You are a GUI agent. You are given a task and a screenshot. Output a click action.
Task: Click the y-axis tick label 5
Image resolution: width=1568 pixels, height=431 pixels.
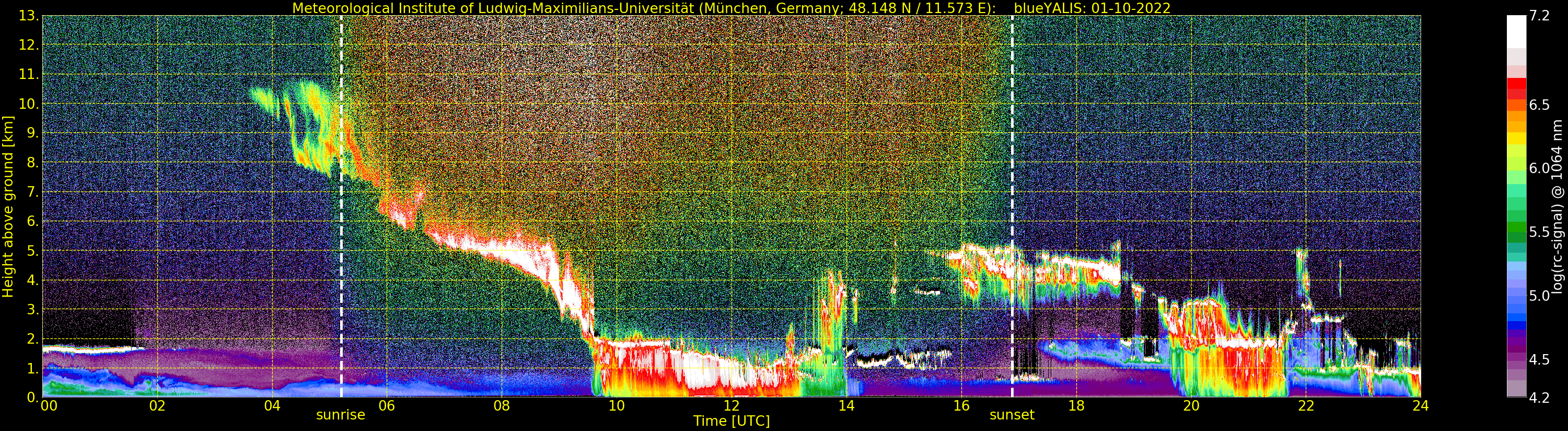click(x=33, y=251)
